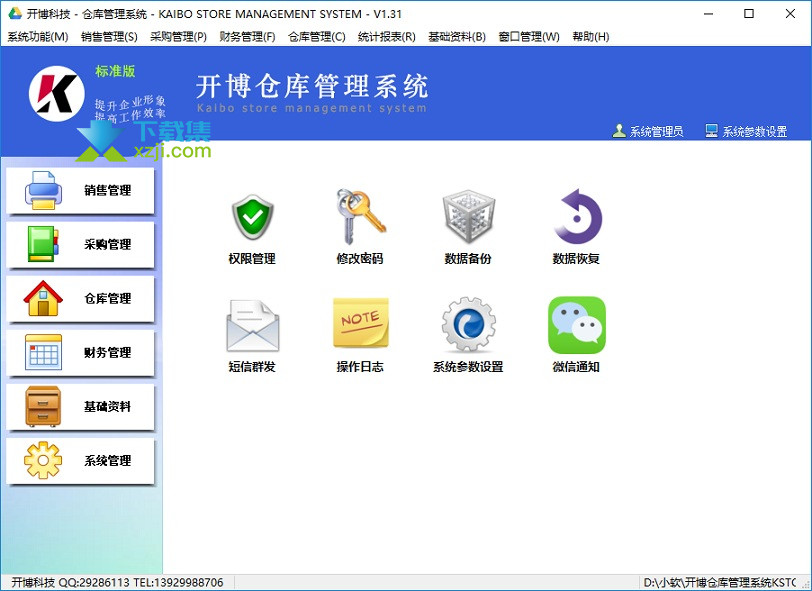Open the 帮助(H) menu

[591, 37]
